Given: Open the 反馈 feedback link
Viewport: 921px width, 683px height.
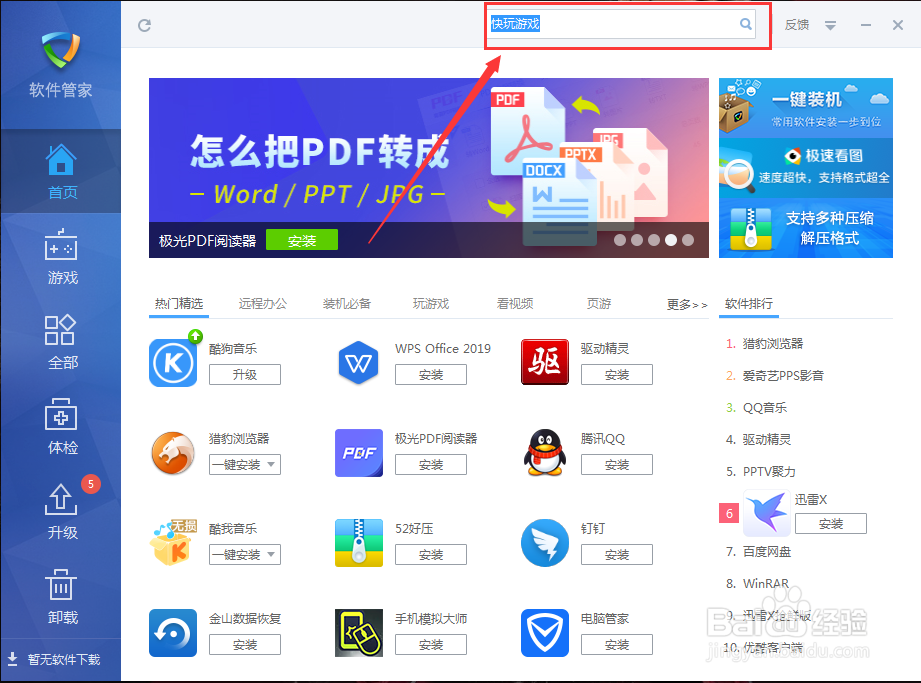Looking at the screenshot, I should (x=797, y=25).
